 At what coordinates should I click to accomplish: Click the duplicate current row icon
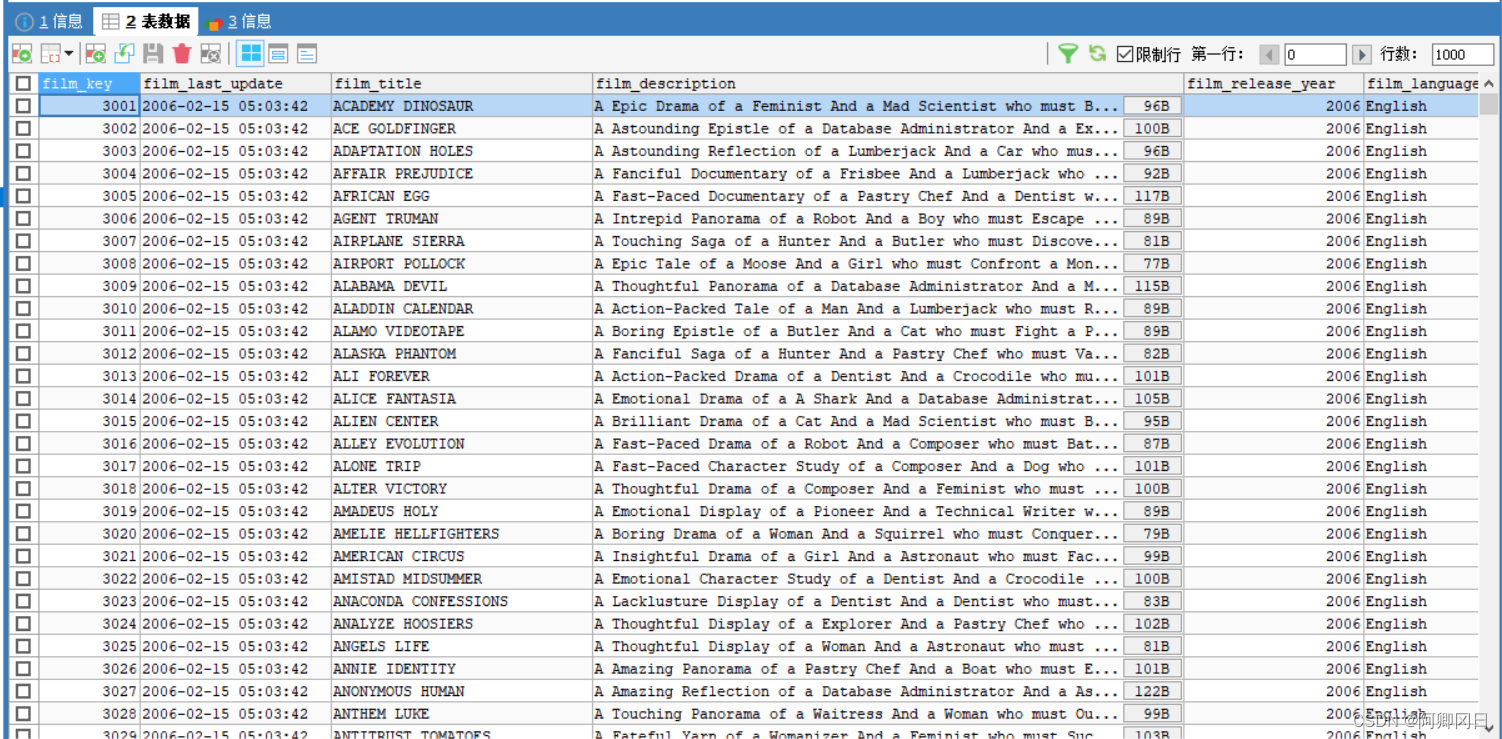(x=124, y=54)
